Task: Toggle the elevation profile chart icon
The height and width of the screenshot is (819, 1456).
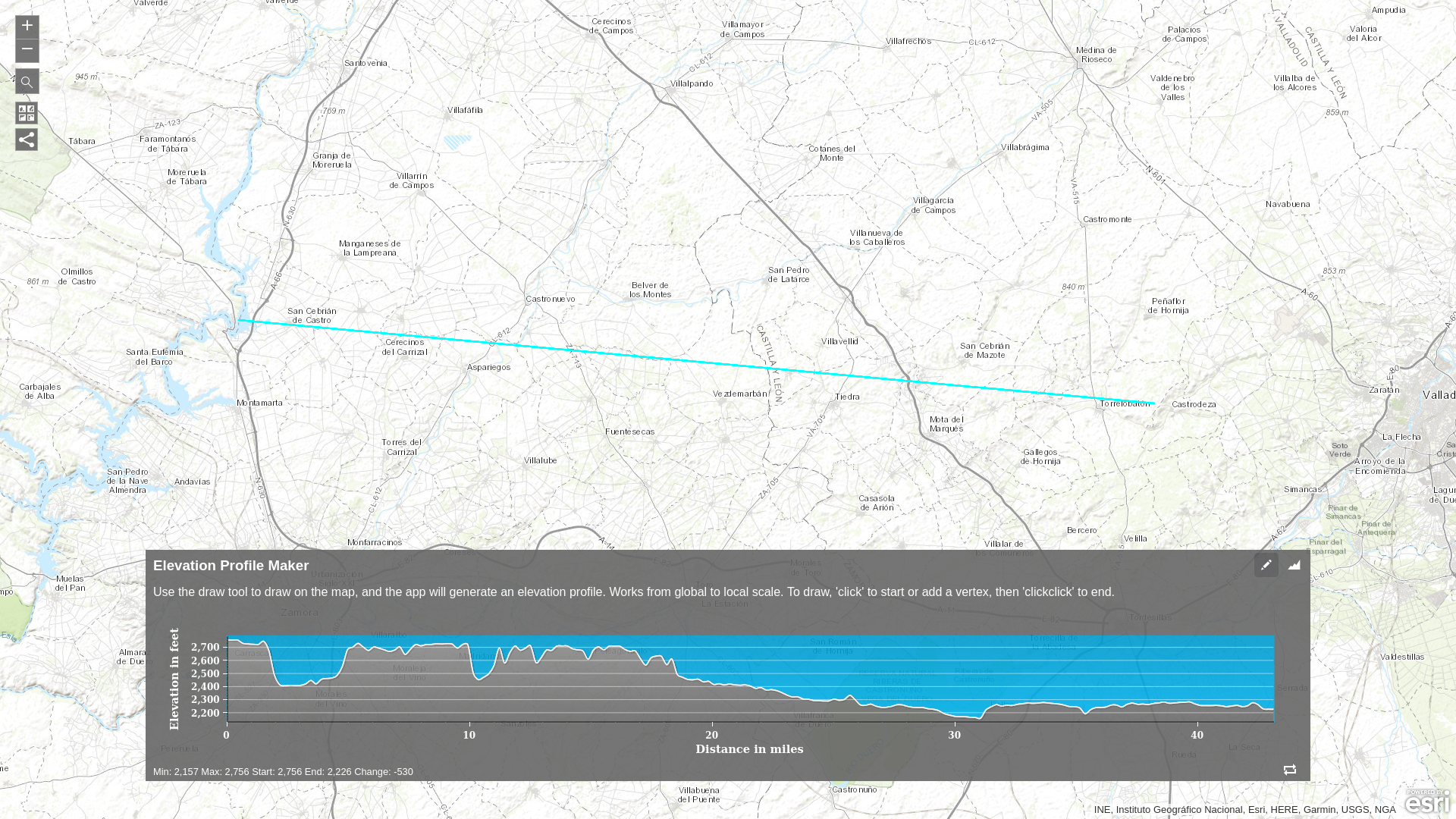Action: [x=1294, y=565]
